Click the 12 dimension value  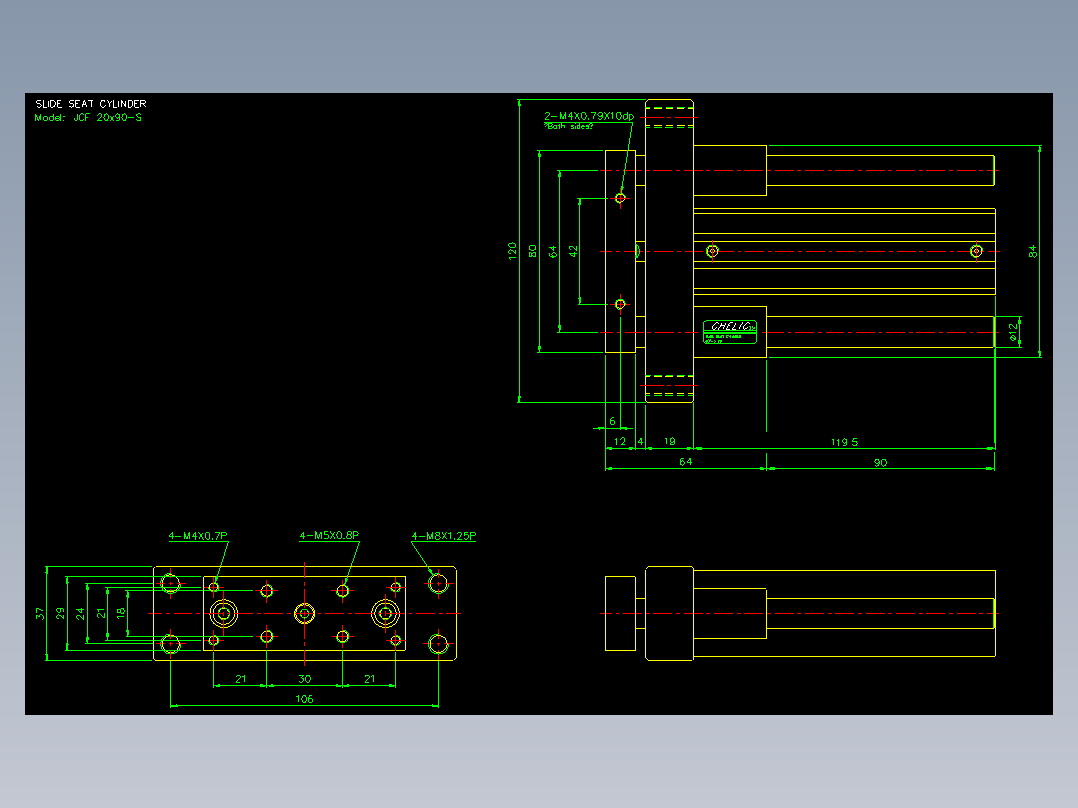click(620, 441)
